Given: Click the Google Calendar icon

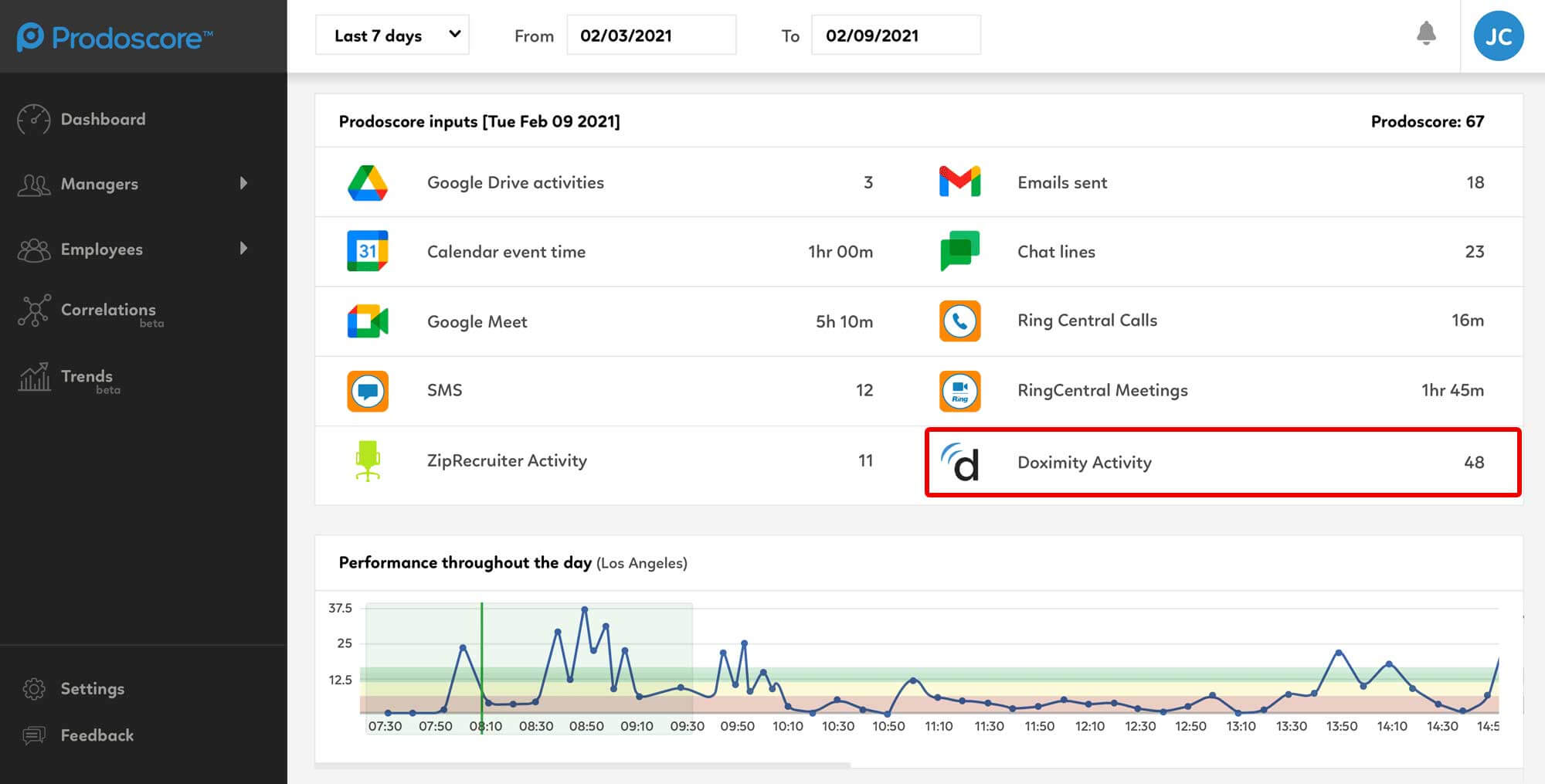Looking at the screenshot, I should [x=368, y=251].
